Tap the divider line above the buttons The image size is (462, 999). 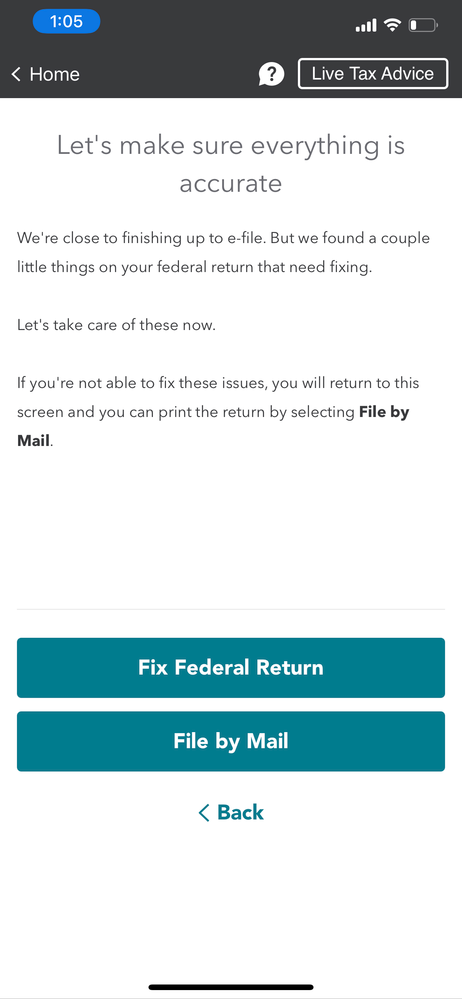[x=231, y=609]
